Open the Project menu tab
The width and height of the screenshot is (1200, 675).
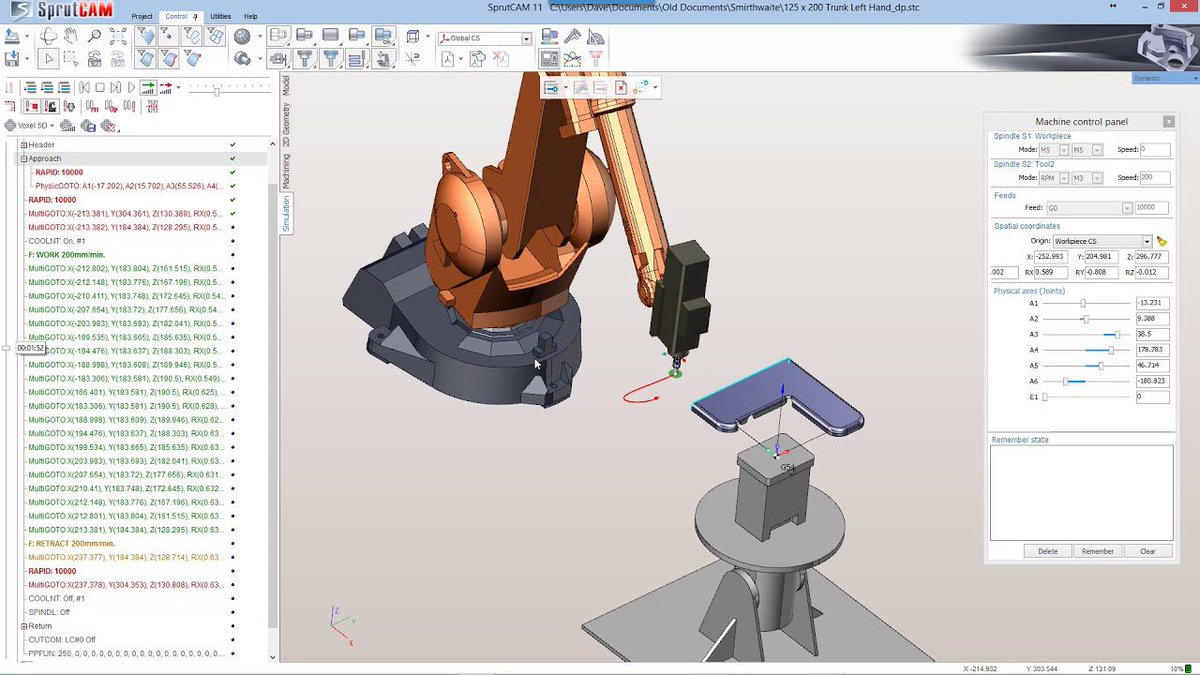(x=142, y=17)
